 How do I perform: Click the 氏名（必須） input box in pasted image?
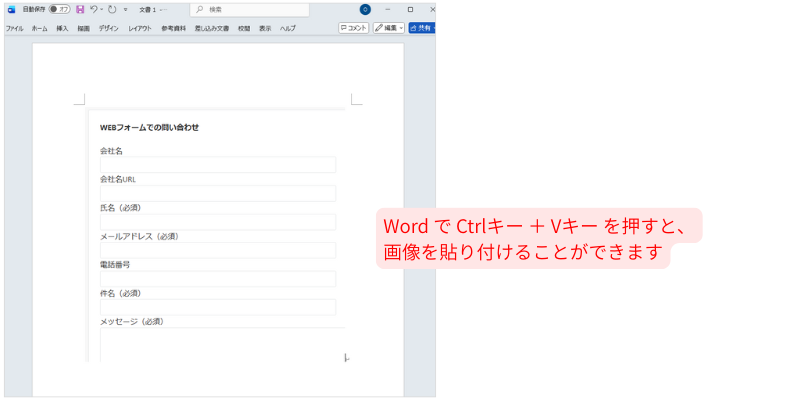click(218, 222)
